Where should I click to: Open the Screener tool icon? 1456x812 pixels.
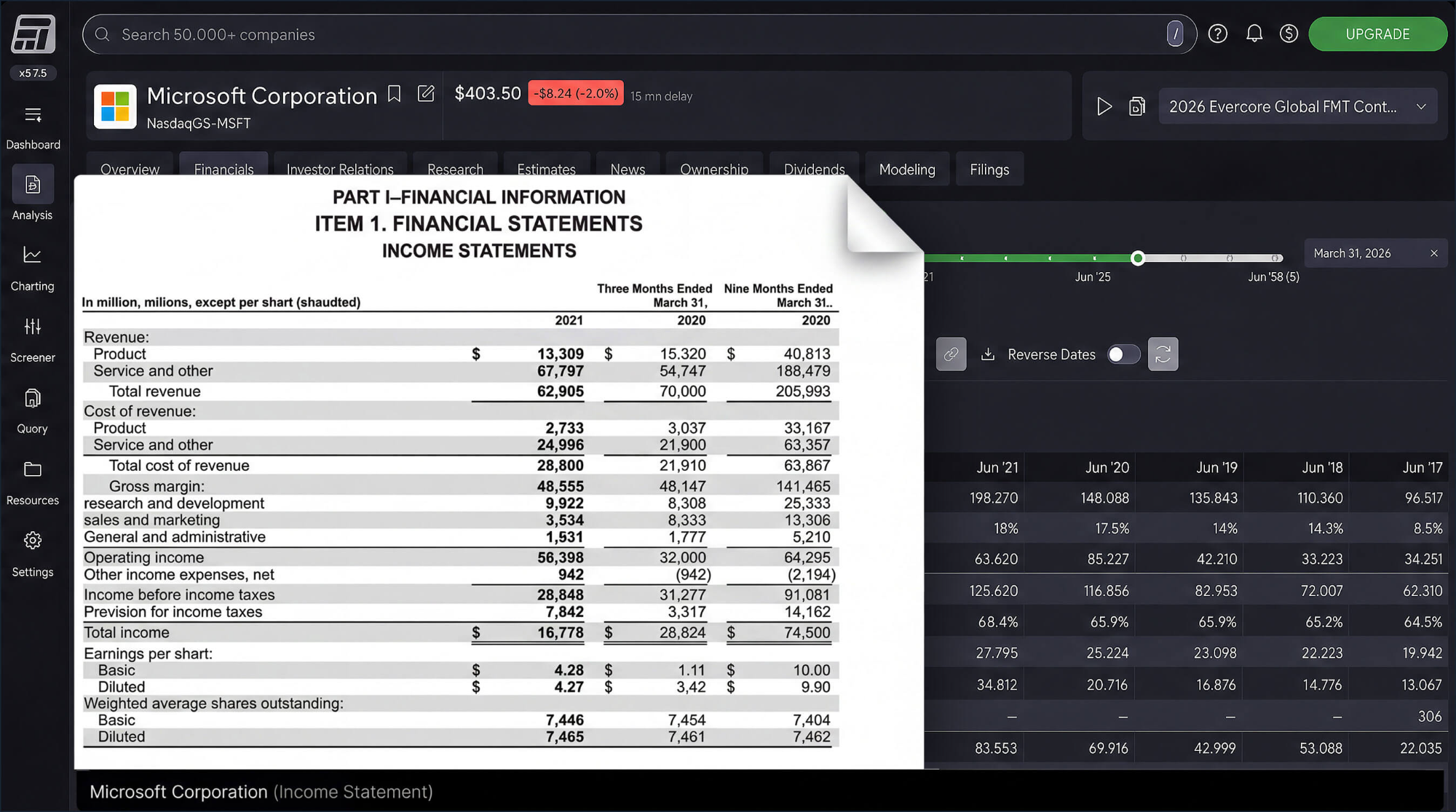(32, 327)
